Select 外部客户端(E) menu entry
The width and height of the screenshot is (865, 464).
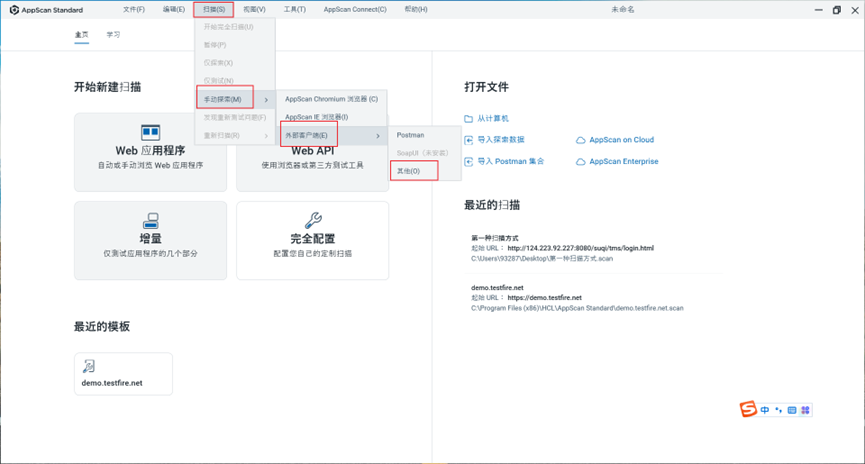coord(331,136)
